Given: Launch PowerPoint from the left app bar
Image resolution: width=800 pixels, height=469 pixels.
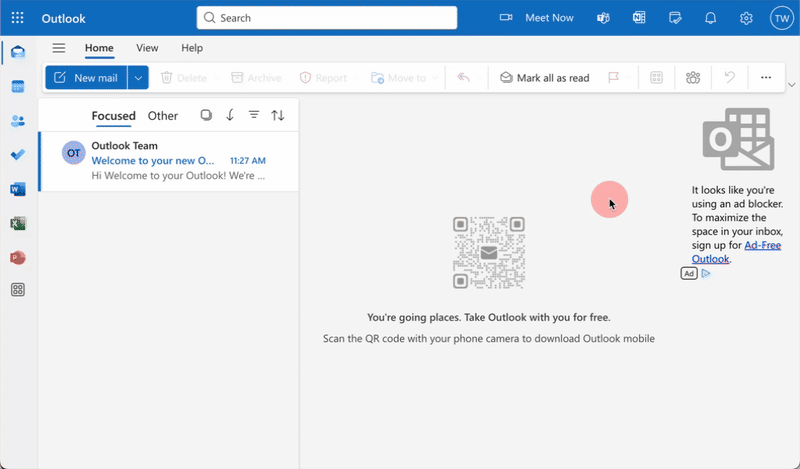Looking at the screenshot, I should (x=18, y=257).
